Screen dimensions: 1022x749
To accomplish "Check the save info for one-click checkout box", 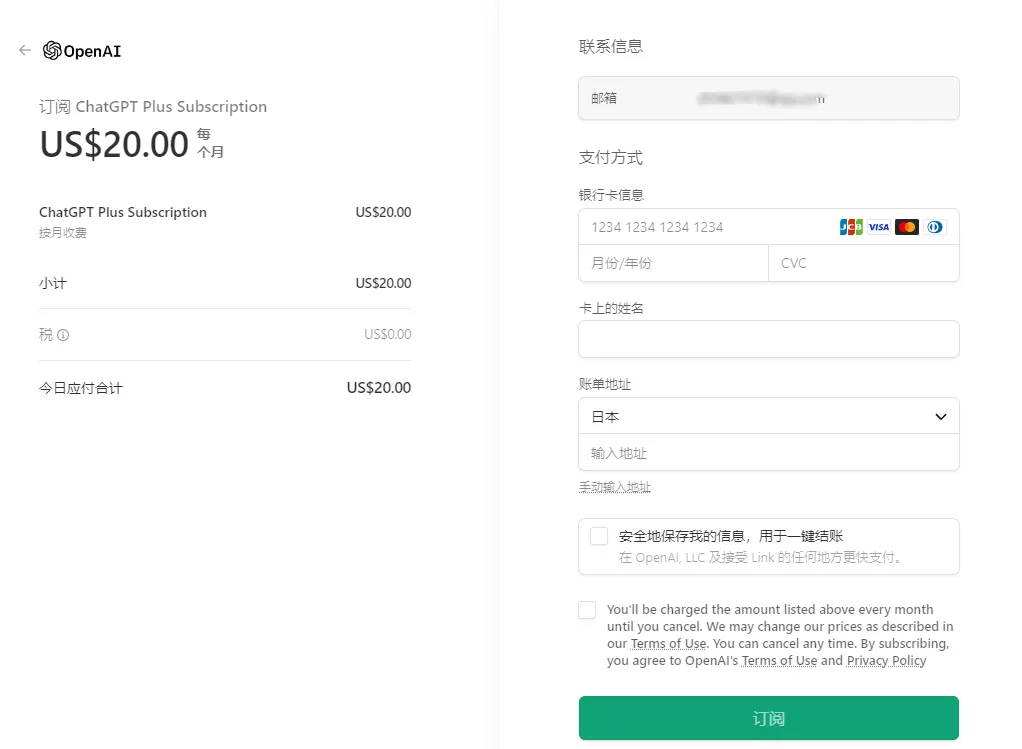I will pos(599,536).
